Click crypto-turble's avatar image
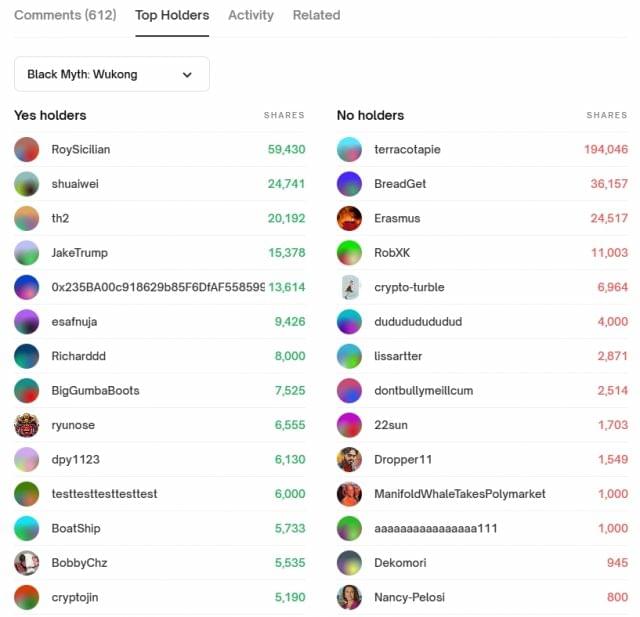This screenshot has height=617, width=640. [x=350, y=287]
